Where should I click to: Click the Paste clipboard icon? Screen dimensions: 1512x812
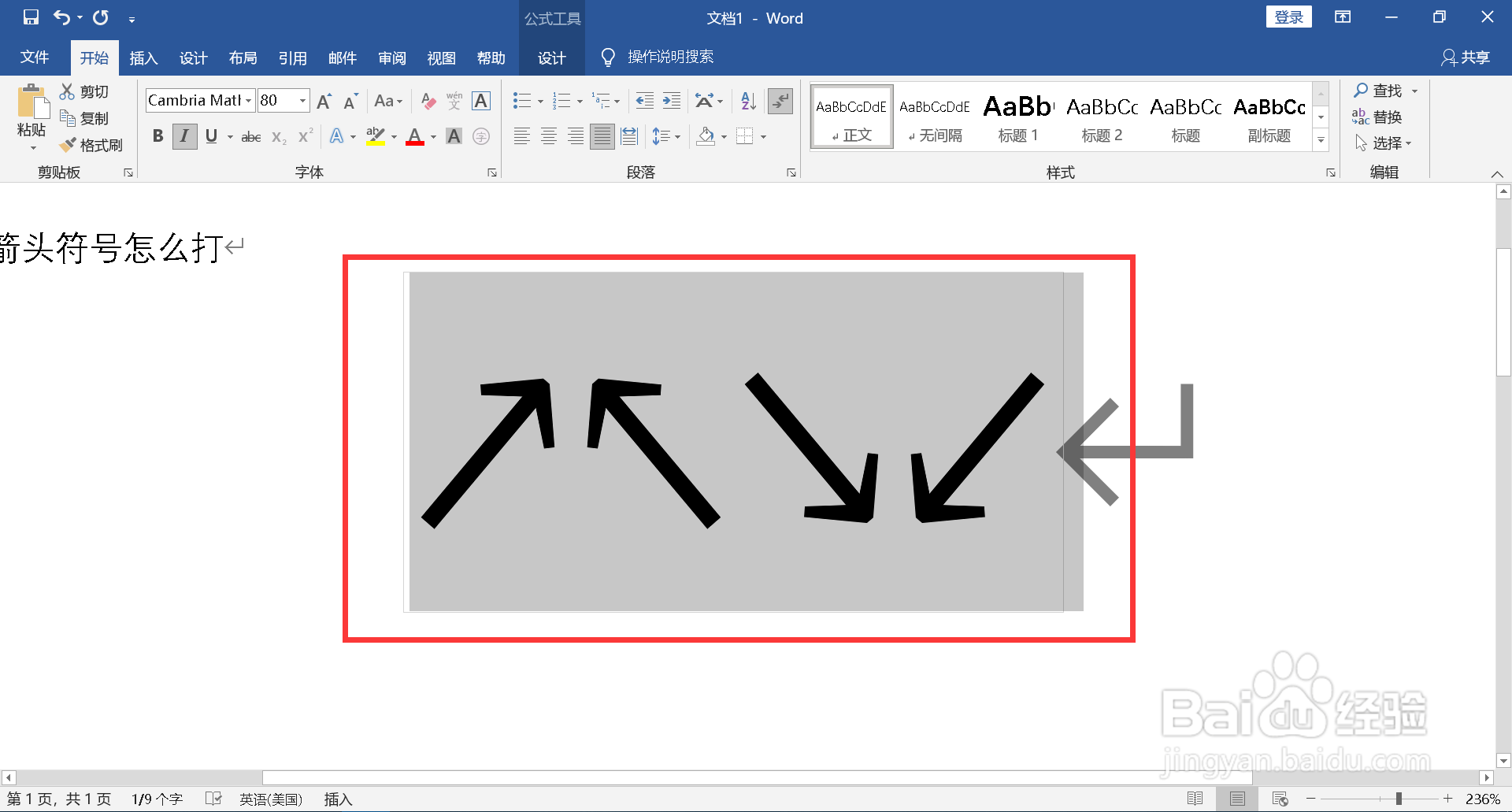point(31,103)
